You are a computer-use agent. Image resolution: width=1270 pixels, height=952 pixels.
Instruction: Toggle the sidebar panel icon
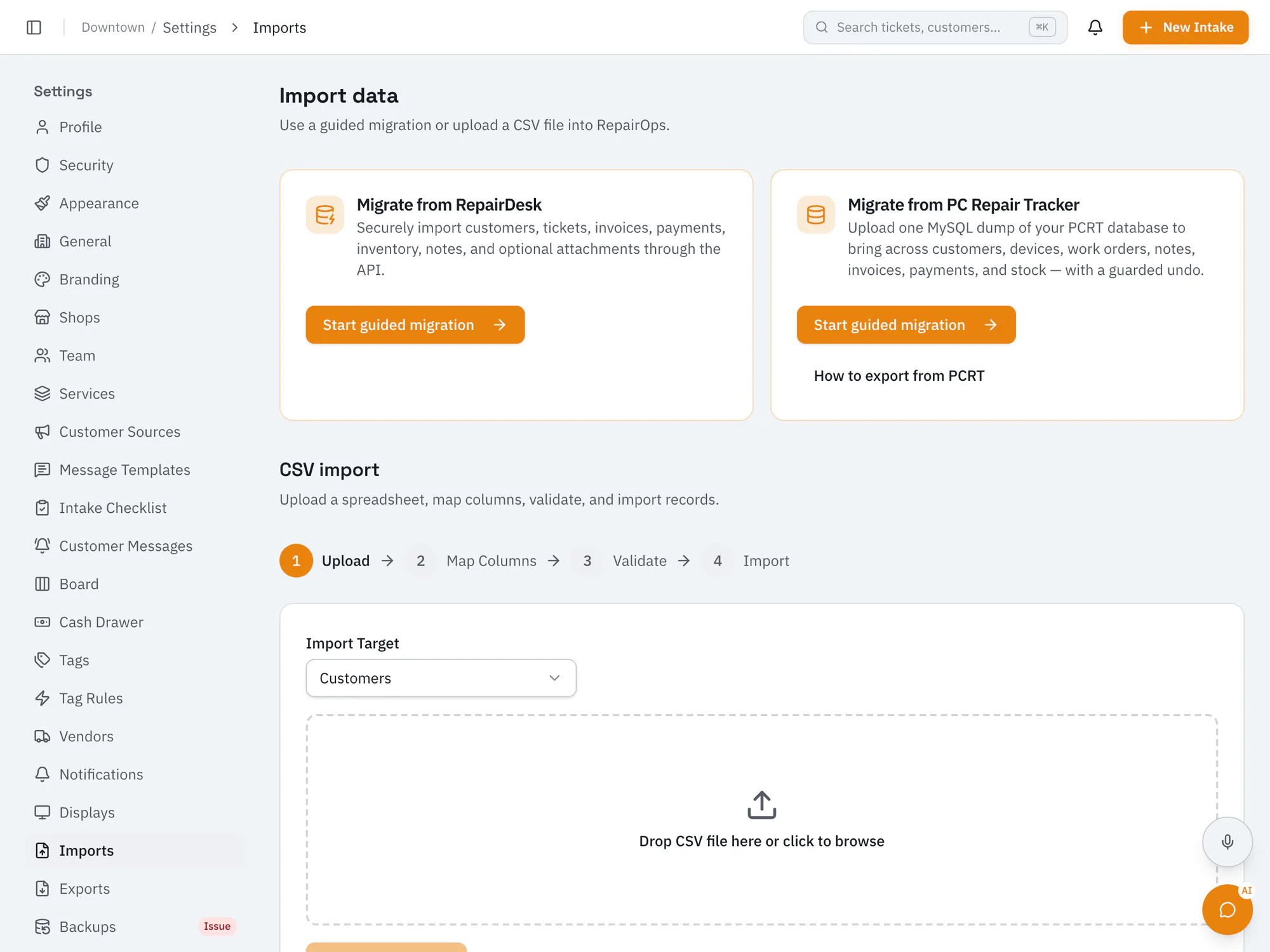tap(34, 27)
